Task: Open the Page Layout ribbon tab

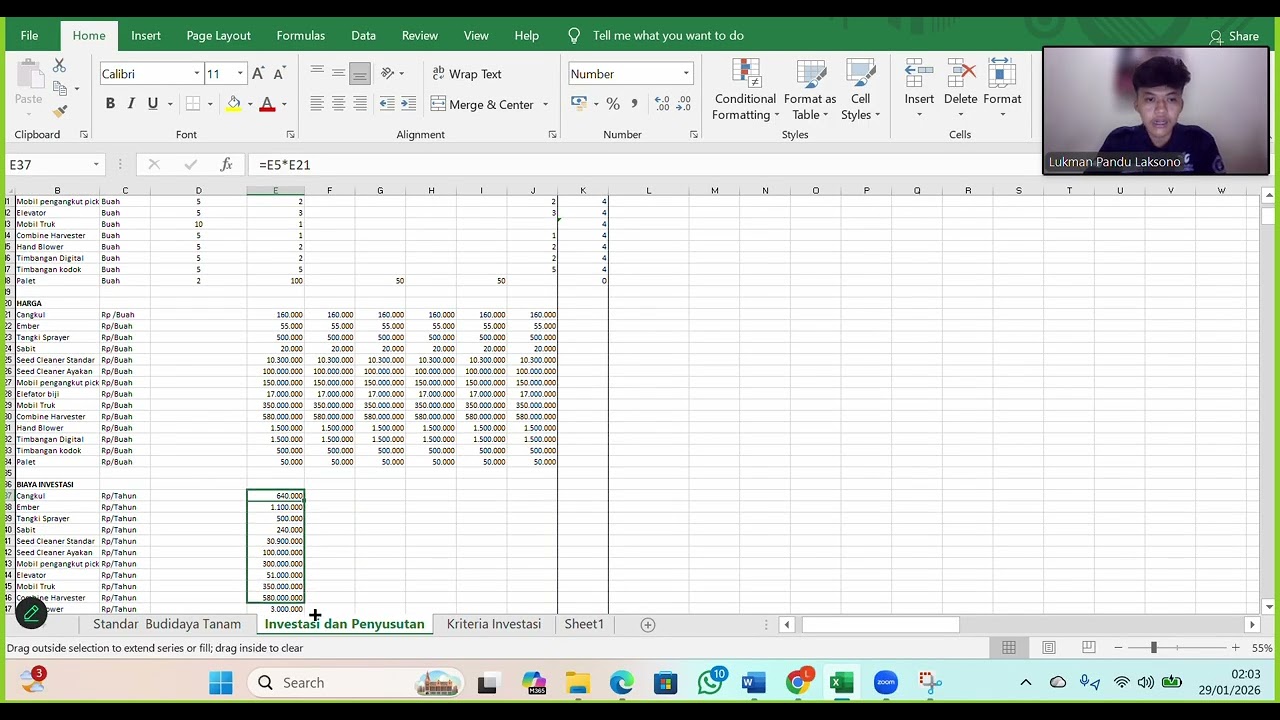Action: pos(218,36)
